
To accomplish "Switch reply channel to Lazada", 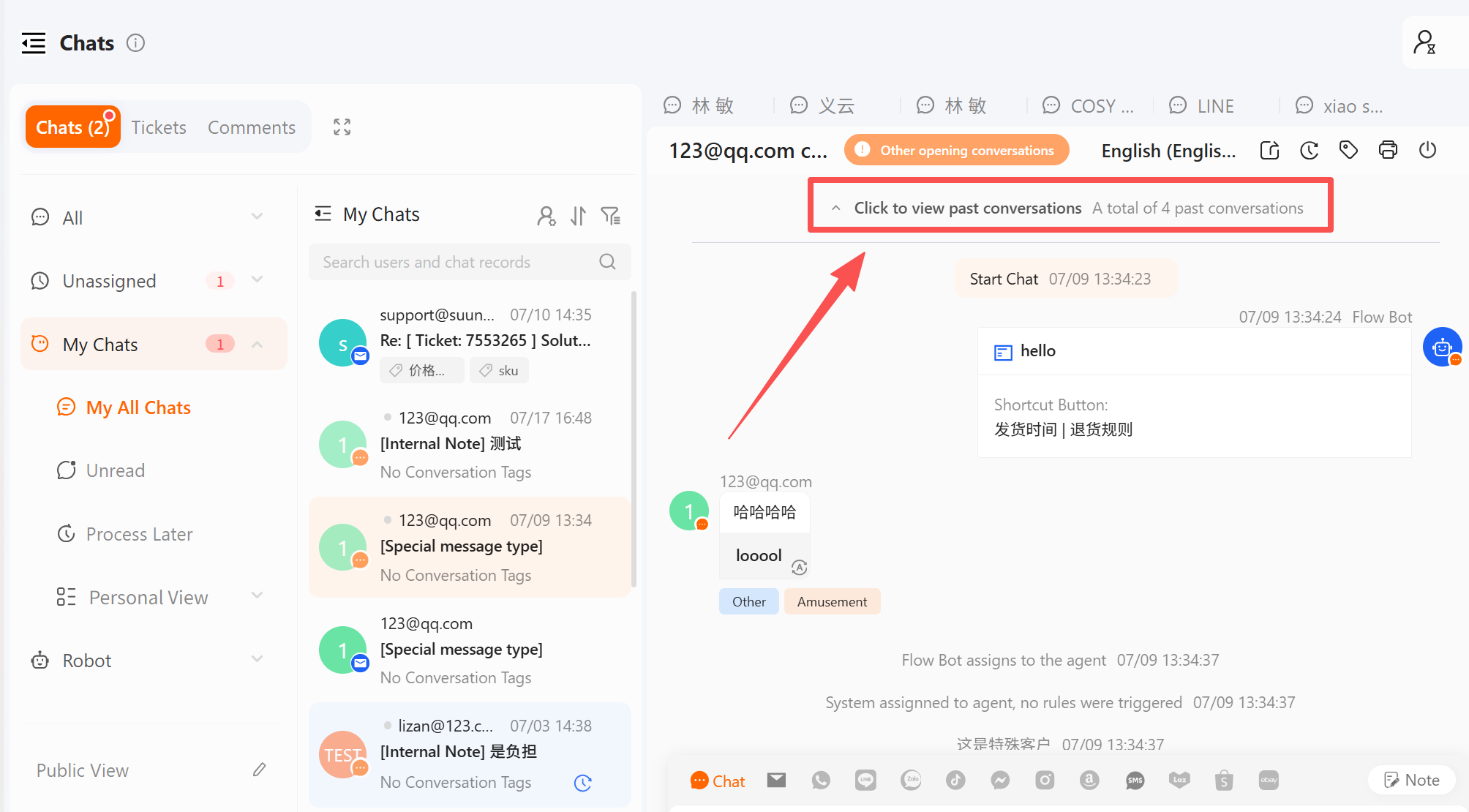I will pyautogui.click(x=1179, y=781).
